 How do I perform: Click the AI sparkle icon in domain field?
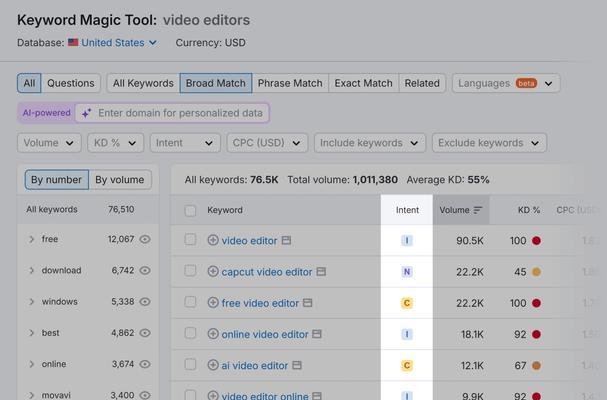tap(86, 113)
